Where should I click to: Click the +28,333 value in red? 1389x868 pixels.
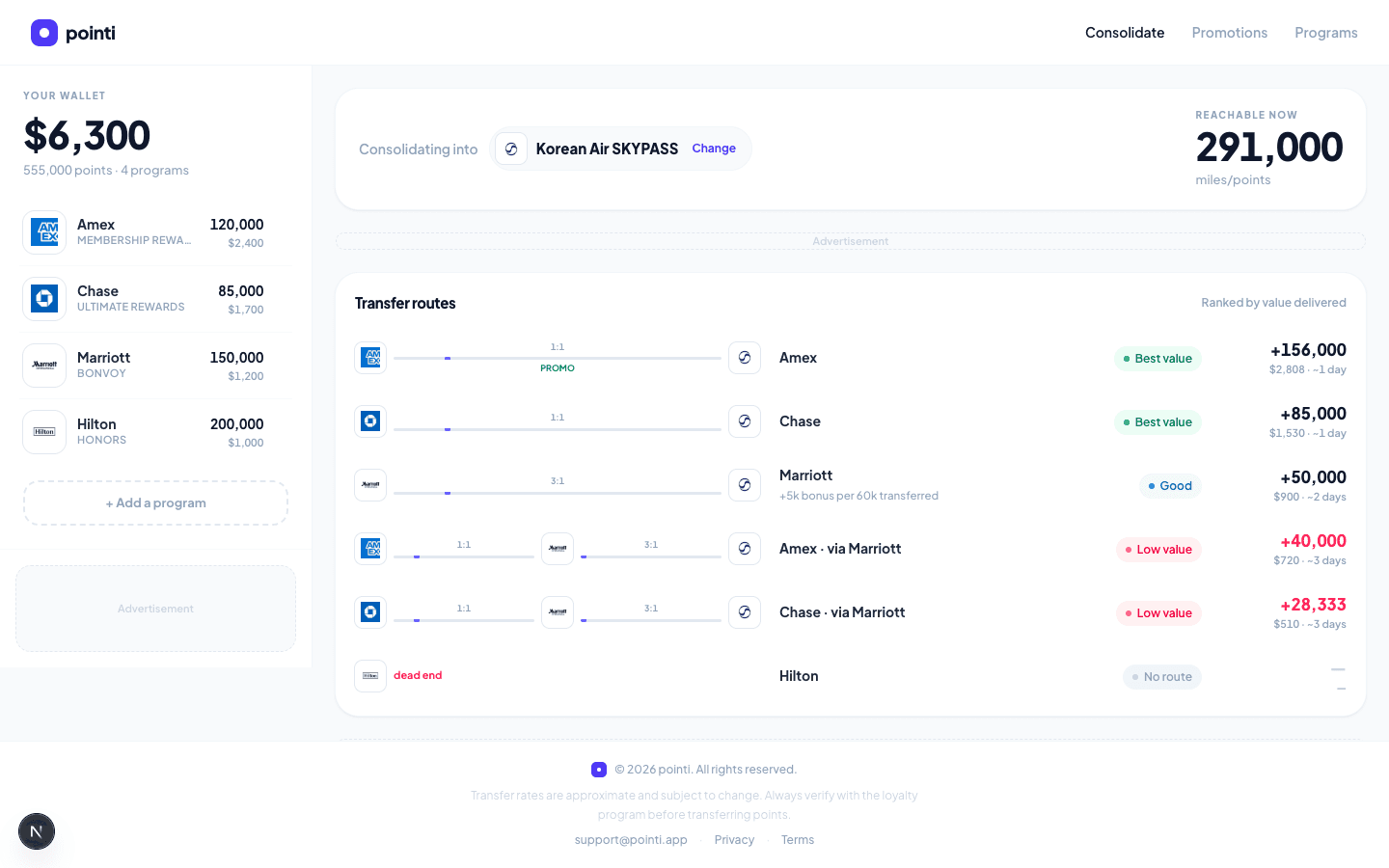[1313, 605]
